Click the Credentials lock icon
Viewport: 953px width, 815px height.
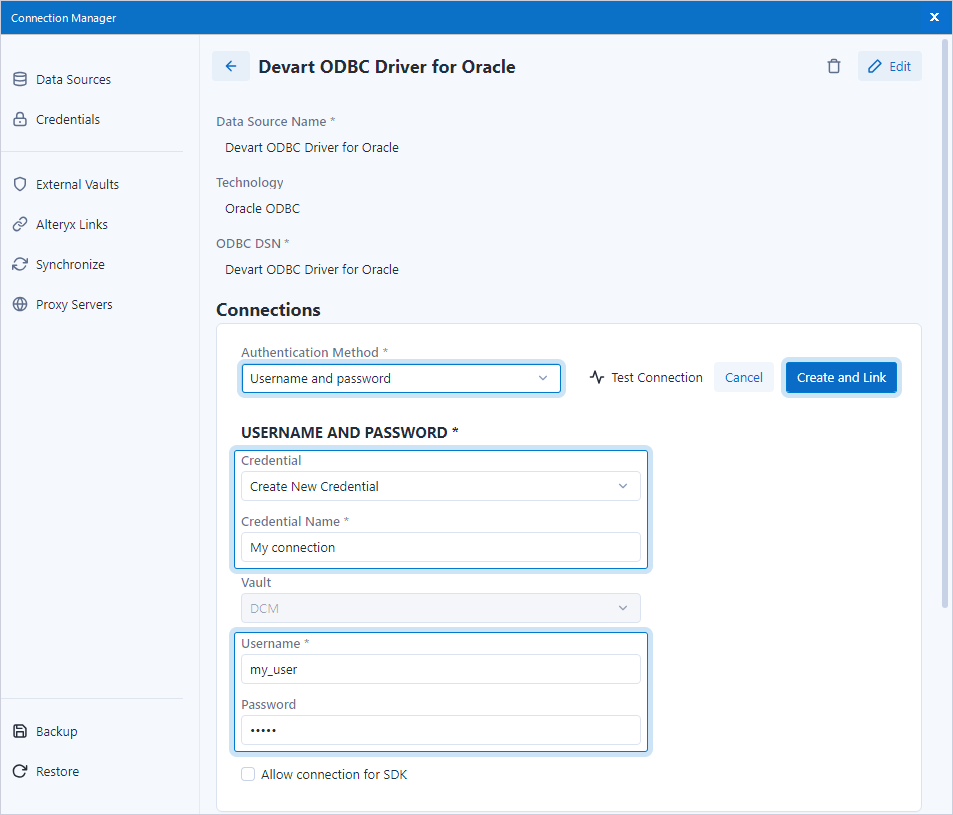pos(20,120)
